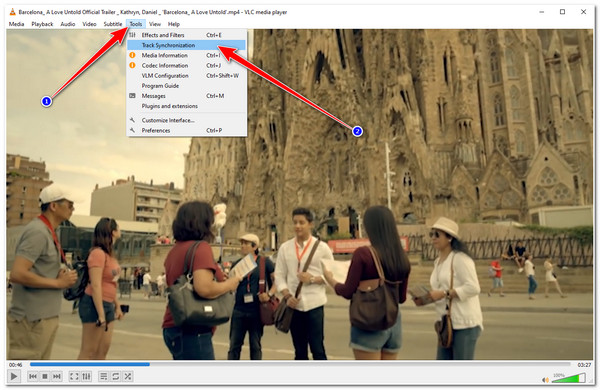Toggle the playlist view icon
This screenshot has width=600, height=390.
(x=103, y=377)
